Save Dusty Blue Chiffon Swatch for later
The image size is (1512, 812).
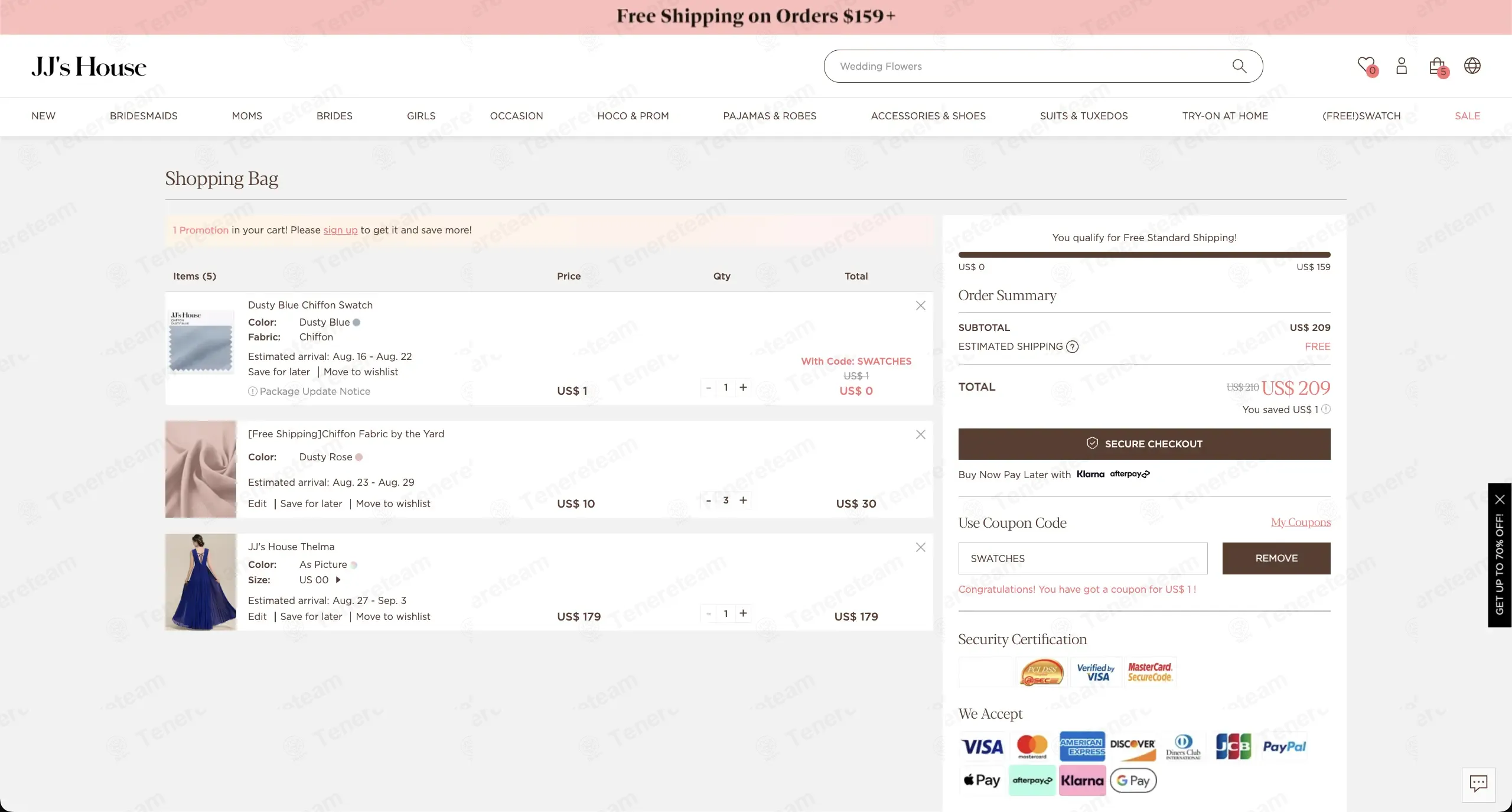[x=279, y=372]
